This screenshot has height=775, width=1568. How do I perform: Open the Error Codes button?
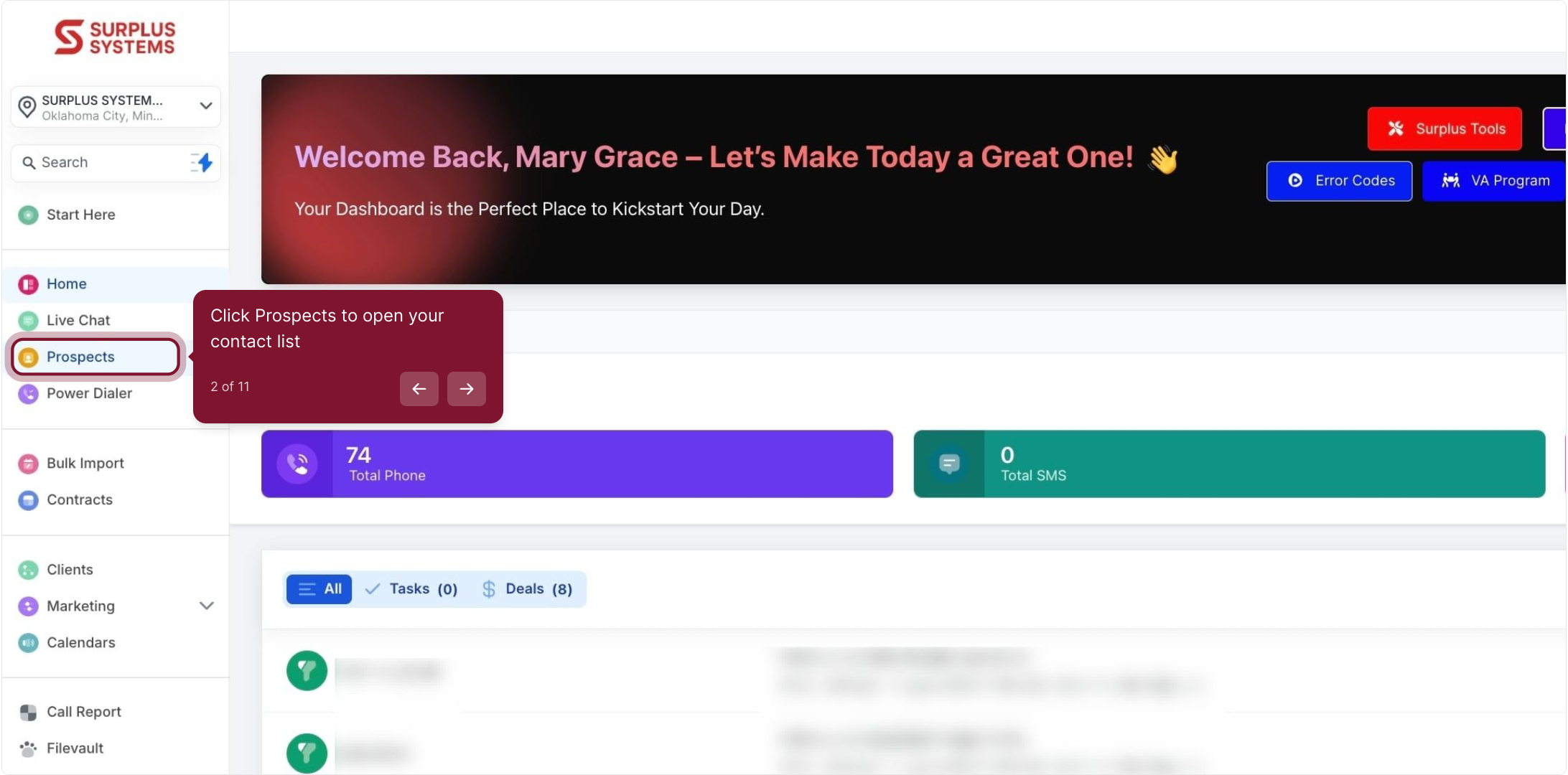[x=1339, y=181]
